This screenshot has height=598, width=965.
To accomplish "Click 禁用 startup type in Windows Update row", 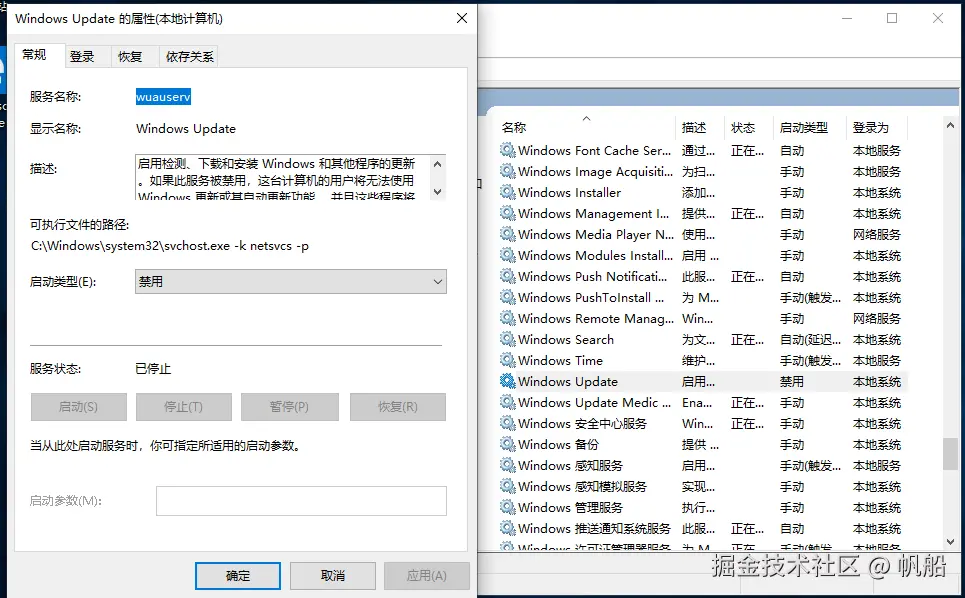I will click(791, 381).
